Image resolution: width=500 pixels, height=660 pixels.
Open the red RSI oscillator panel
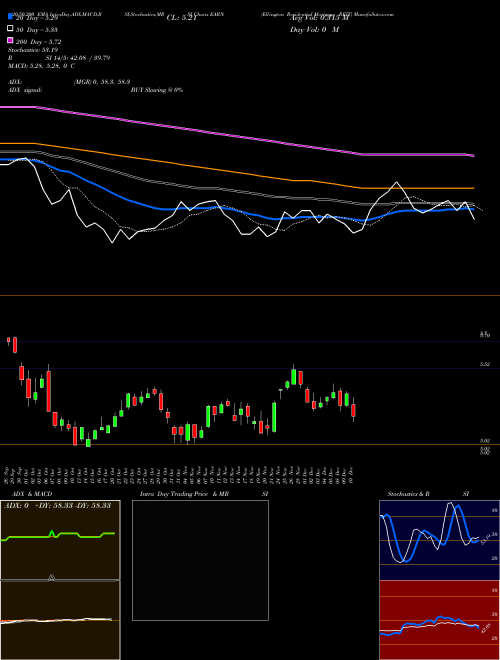pos(439,620)
